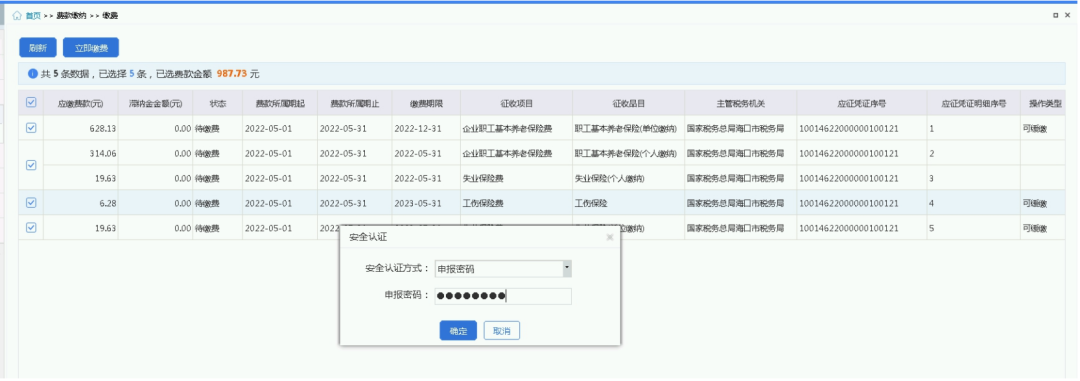The height and width of the screenshot is (381, 1080).
Task: Click the 2022-12-31 deadline cell
Action: click(x=426, y=128)
